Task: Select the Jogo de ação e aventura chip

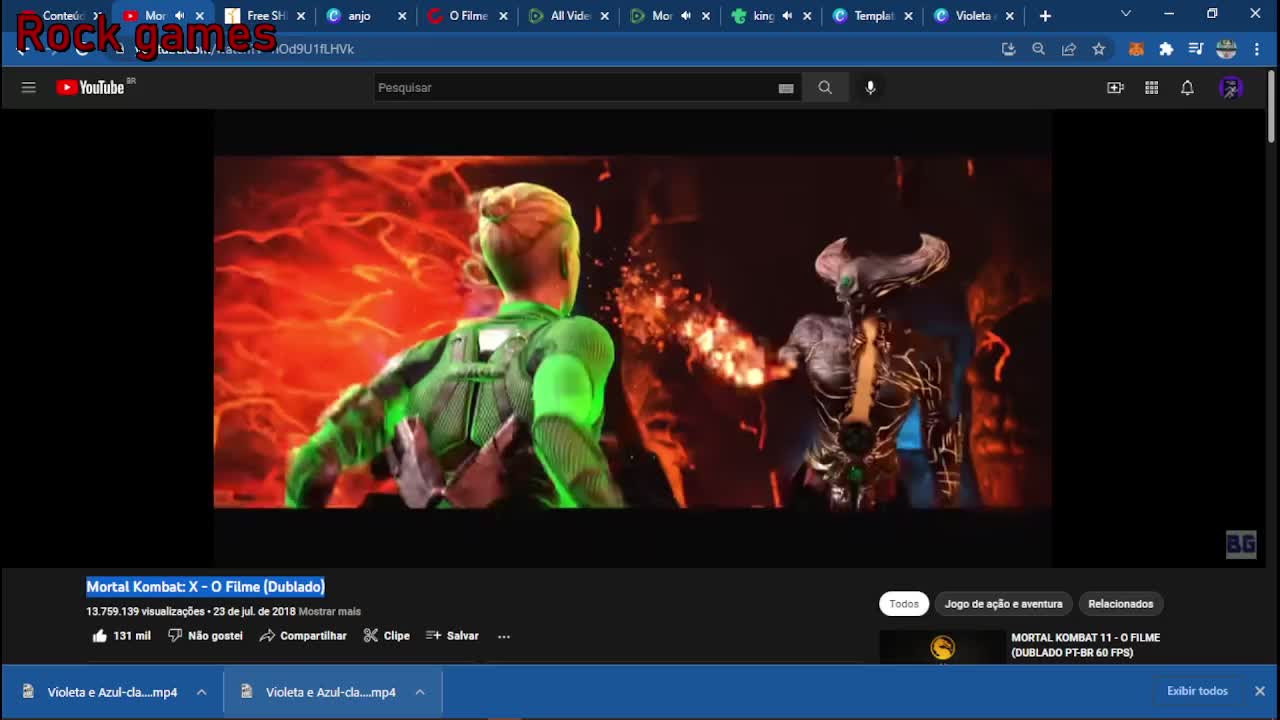Action: pyautogui.click(x=1003, y=604)
